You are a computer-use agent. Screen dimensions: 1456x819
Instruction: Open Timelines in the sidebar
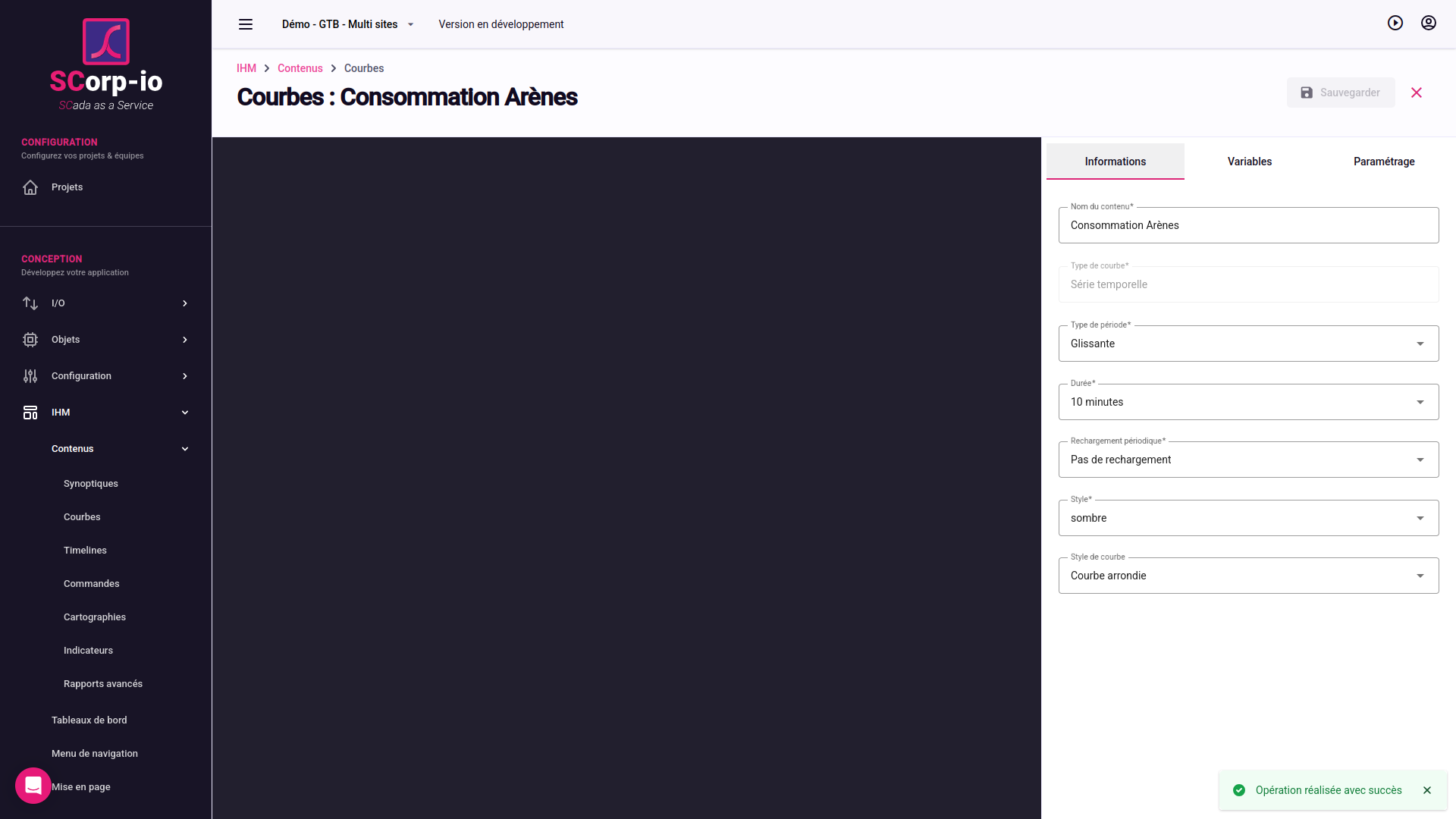coord(85,551)
